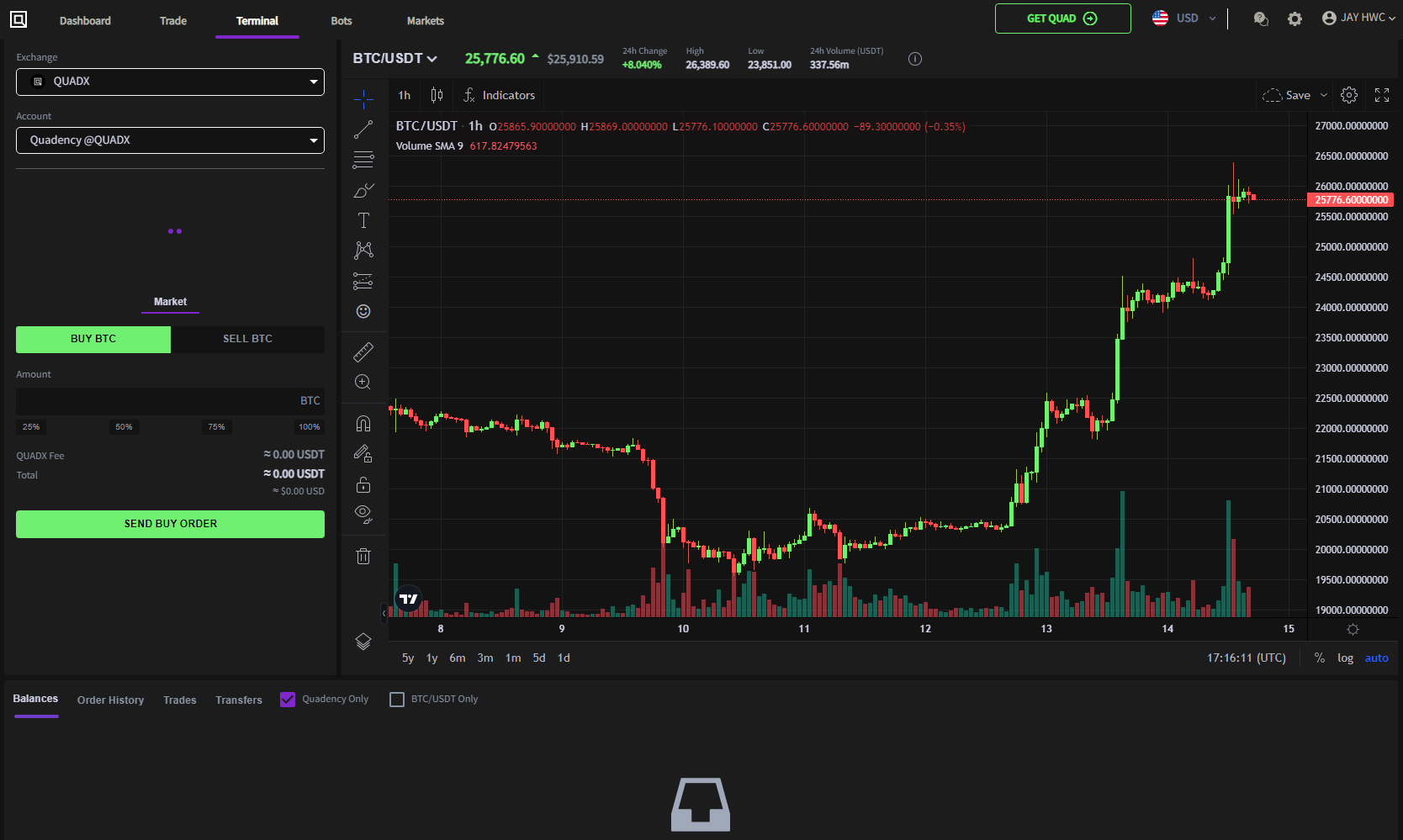
Task: Click the trash remove drawings icon
Action: click(363, 556)
